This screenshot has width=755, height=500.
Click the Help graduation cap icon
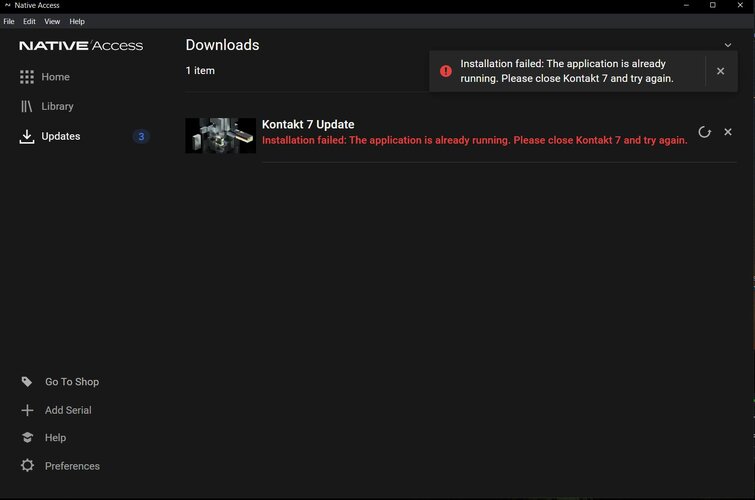point(27,437)
